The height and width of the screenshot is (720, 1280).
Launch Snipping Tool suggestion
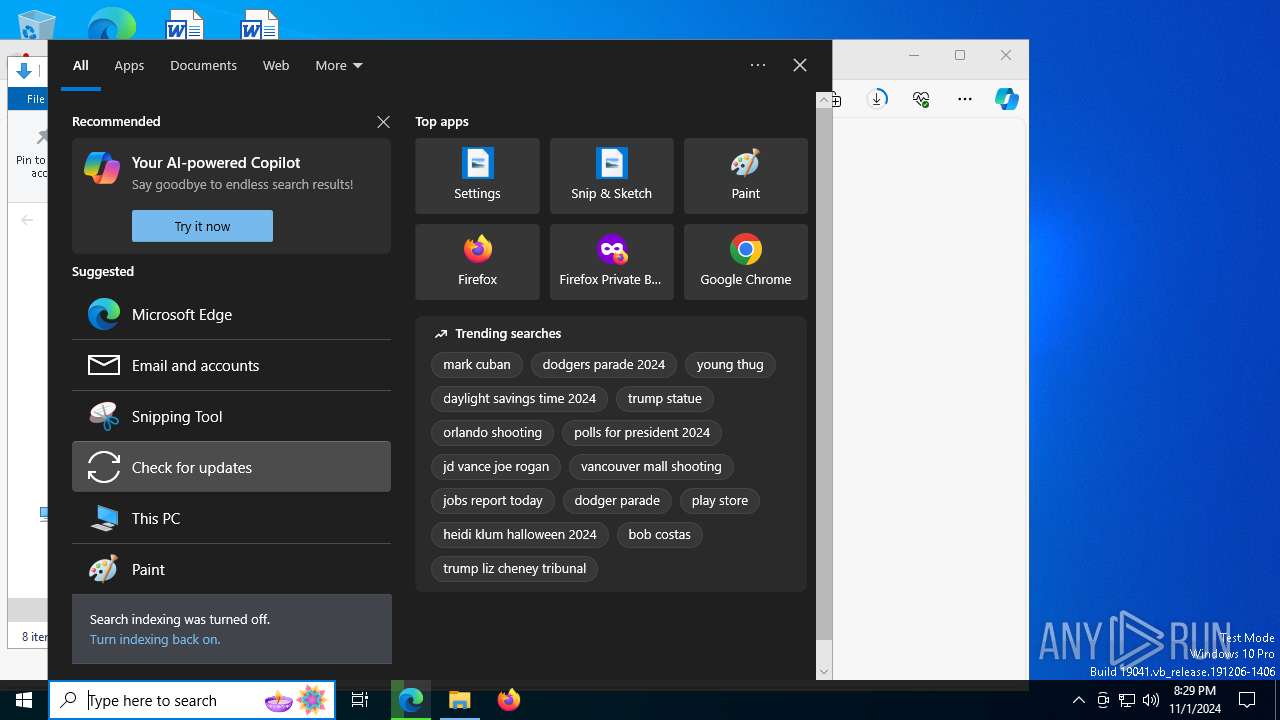(231, 416)
